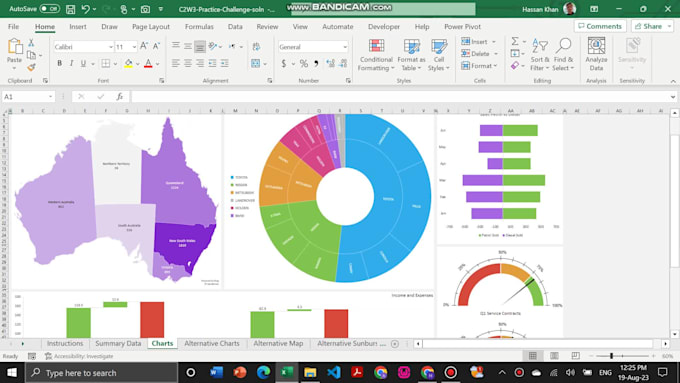The height and width of the screenshot is (383, 680).
Task: Open the General number format dropdown
Action: click(345, 47)
